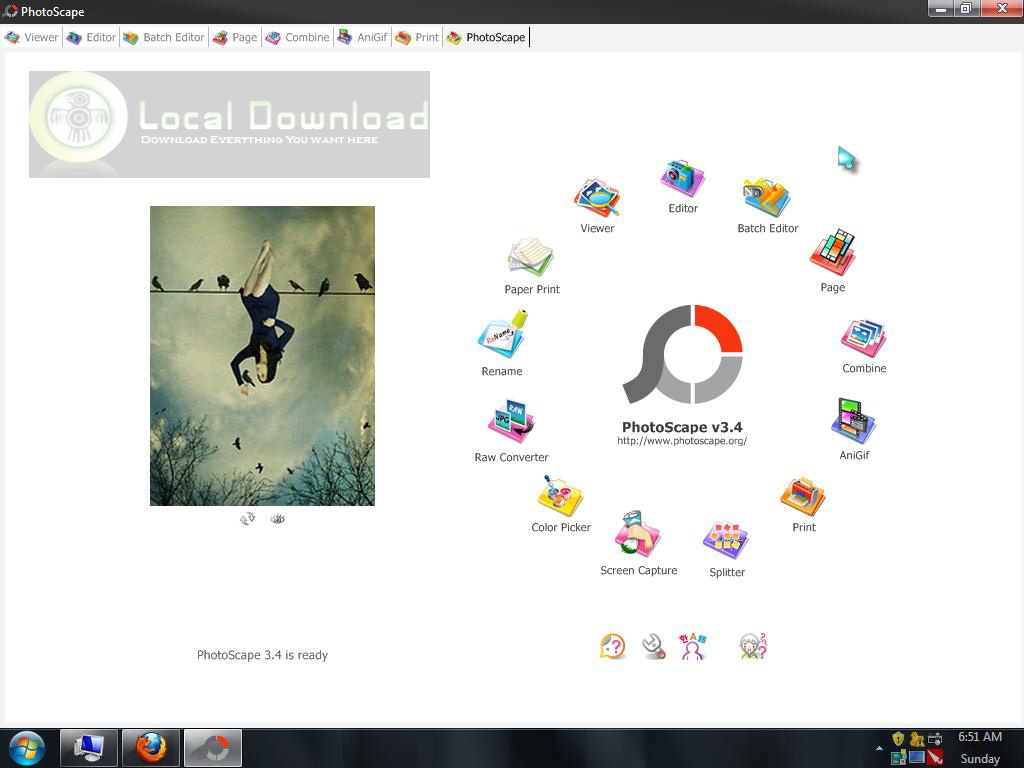Click the grandma FAQ icon
This screenshot has width=1024, height=768.
[753, 647]
